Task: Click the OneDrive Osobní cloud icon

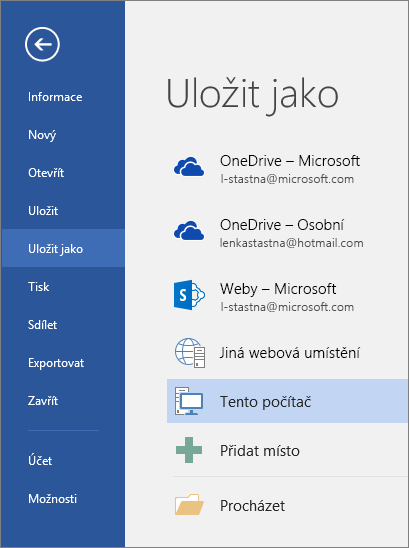Action: (189, 231)
